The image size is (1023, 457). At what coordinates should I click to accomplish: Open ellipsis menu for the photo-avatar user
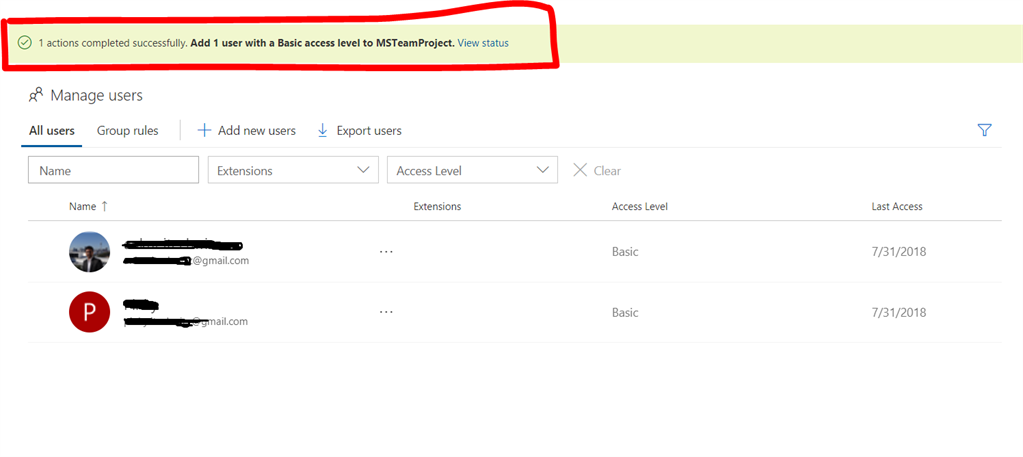(386, 251)
